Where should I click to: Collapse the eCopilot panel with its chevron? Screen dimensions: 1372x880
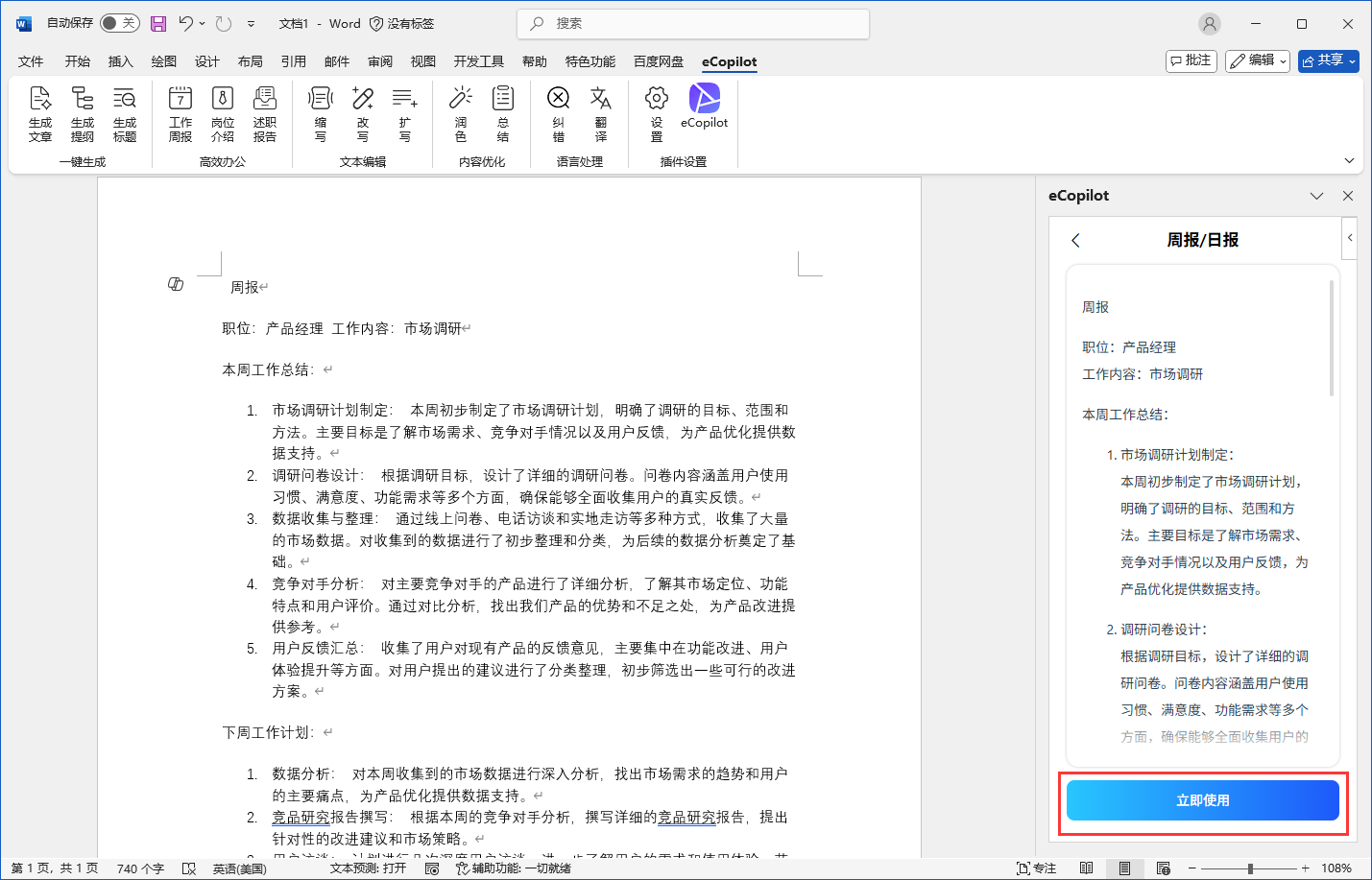pos(1316,196)
